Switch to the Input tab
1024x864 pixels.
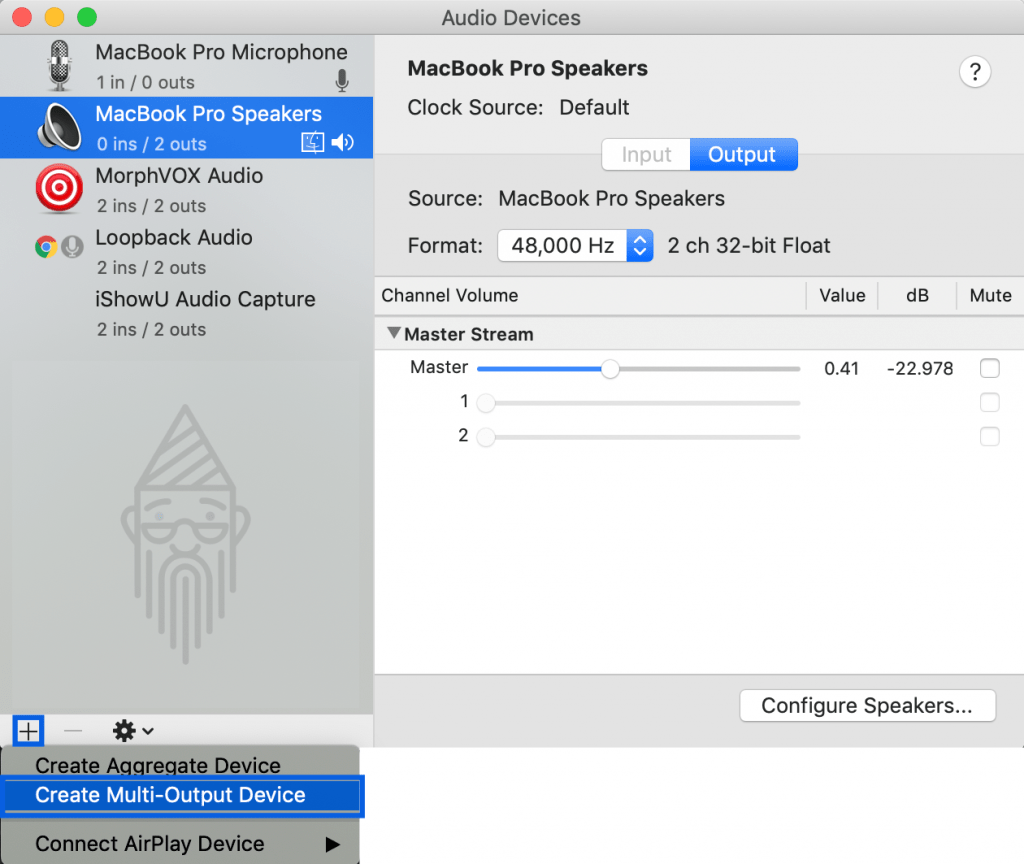point(646,155)
